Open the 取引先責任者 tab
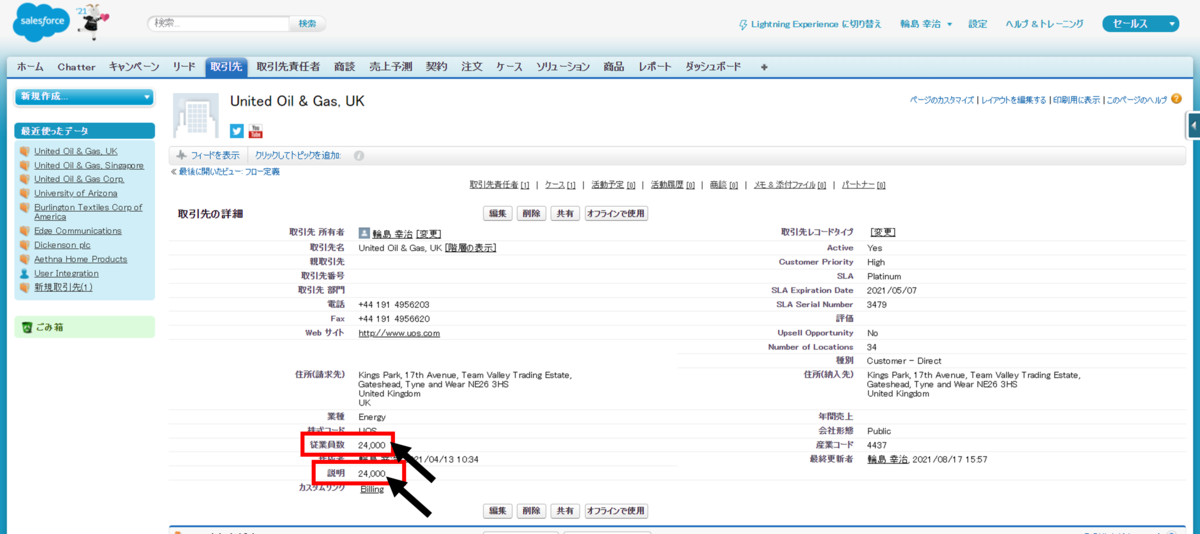This screenshot has width=1200, height=534. (x=288, y=67)
